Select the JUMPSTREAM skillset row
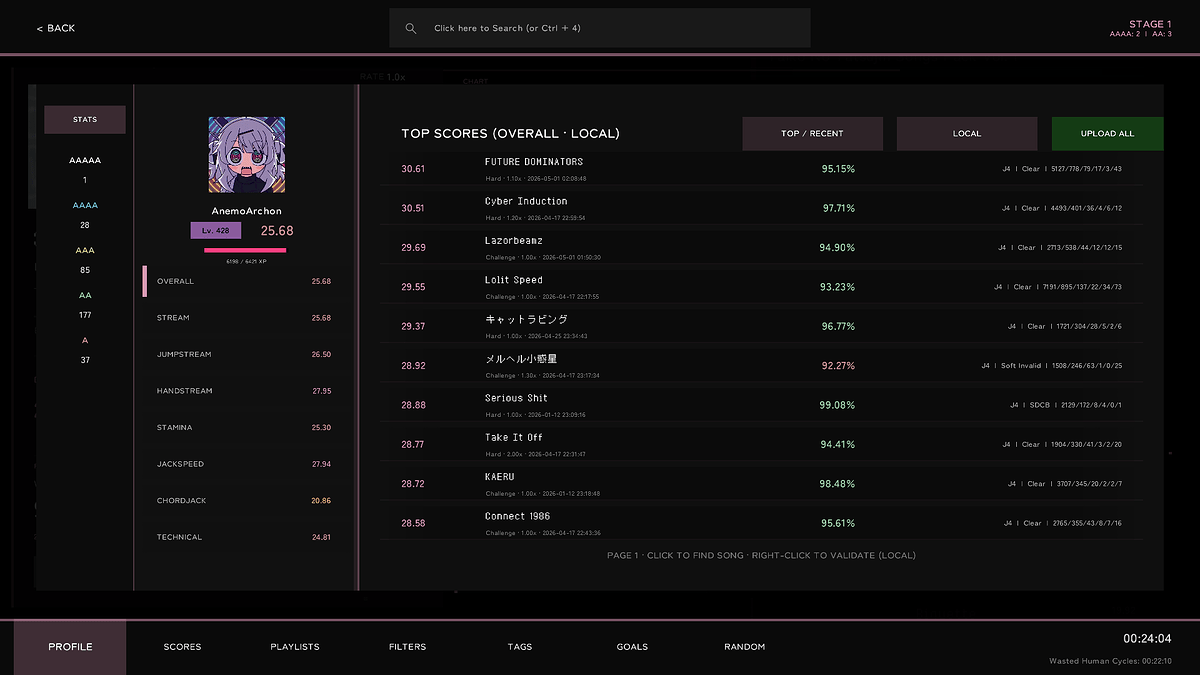Image resolution: width=1200 pixels, height=675 pixels. [244, 355]
